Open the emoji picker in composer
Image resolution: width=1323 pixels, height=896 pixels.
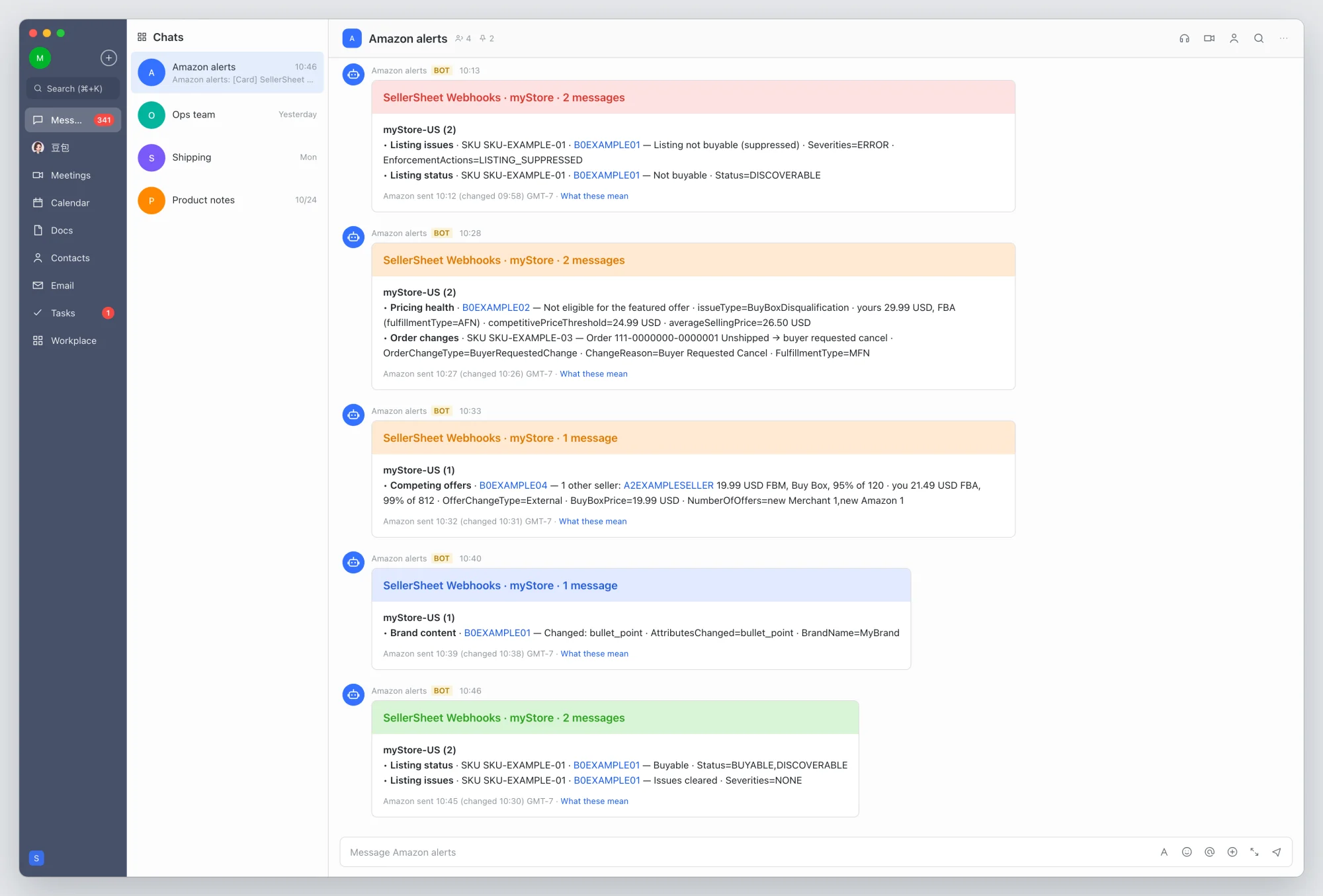click(x=1187, y=852)
